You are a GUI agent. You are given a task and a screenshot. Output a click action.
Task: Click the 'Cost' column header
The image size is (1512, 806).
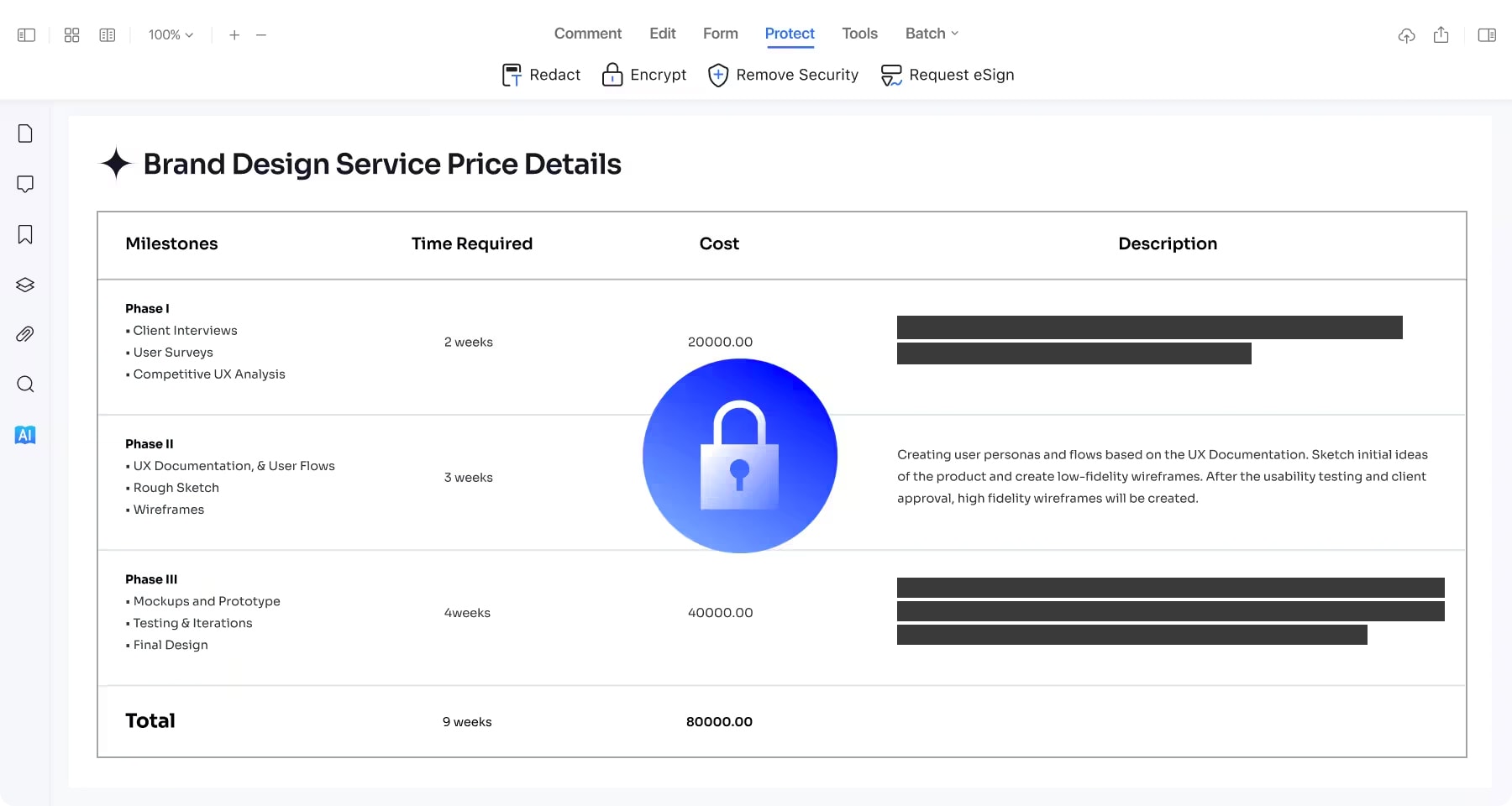tap(719, 243)
